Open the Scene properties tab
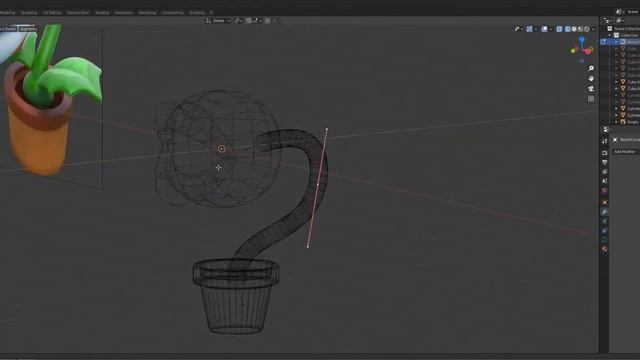This screenshot has height=360, width=640. click(x=604, y=181)
